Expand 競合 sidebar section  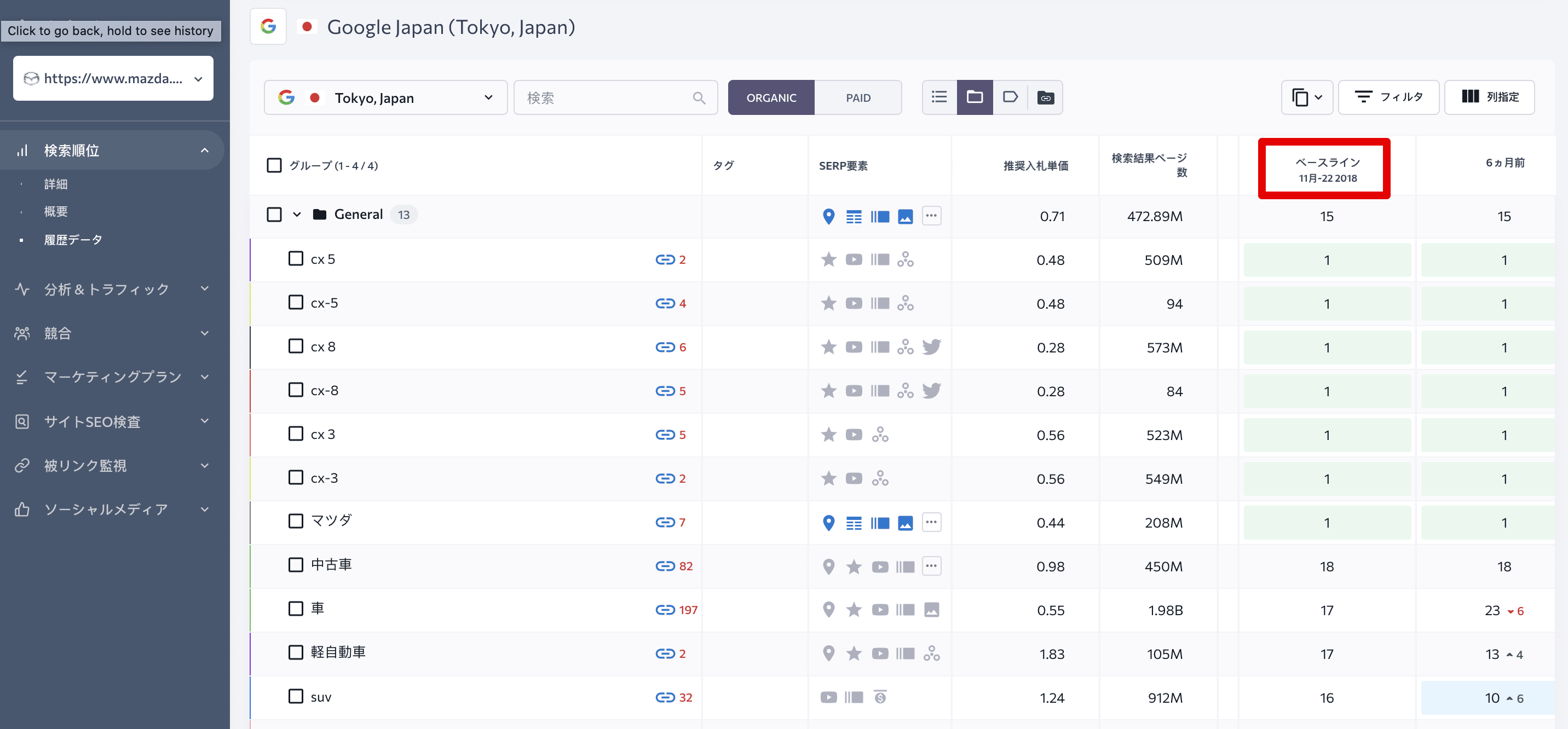(x=205, y=333)
